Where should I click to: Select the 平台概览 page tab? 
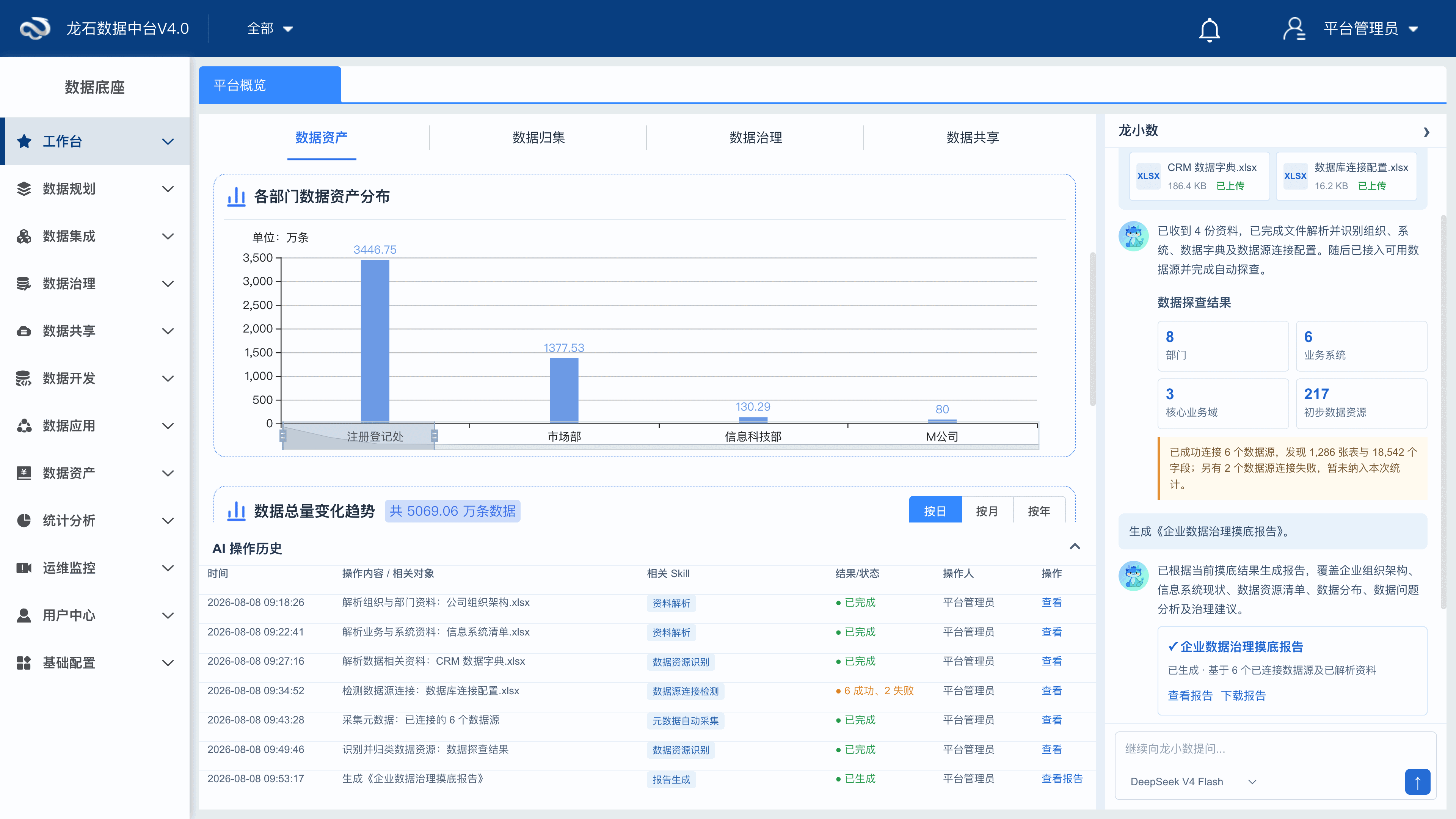tap(270, 85)
